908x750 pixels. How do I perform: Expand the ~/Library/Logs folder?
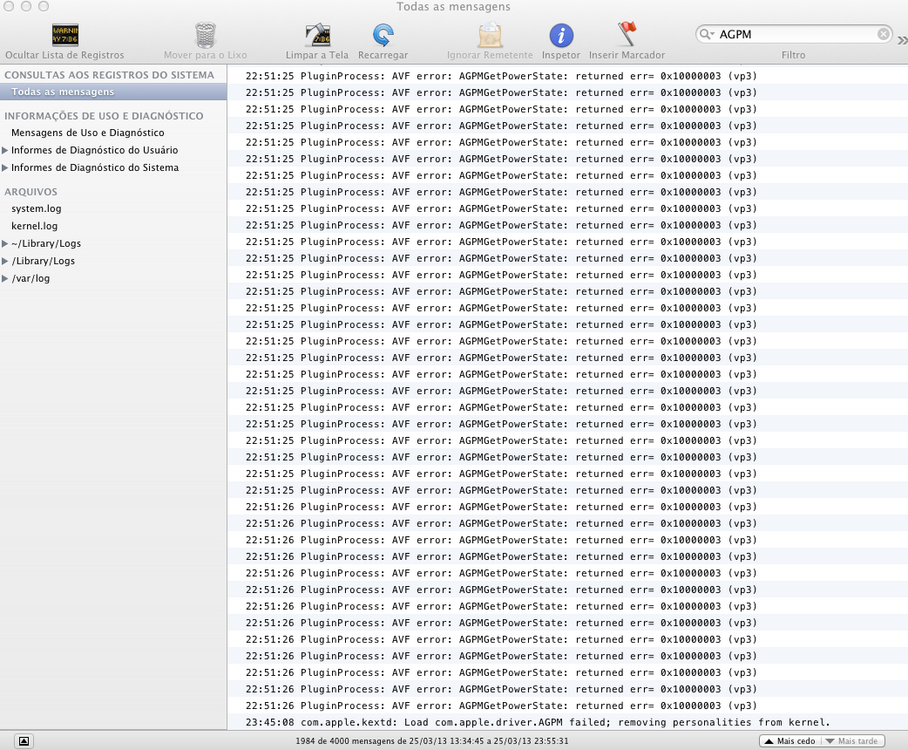5,244
